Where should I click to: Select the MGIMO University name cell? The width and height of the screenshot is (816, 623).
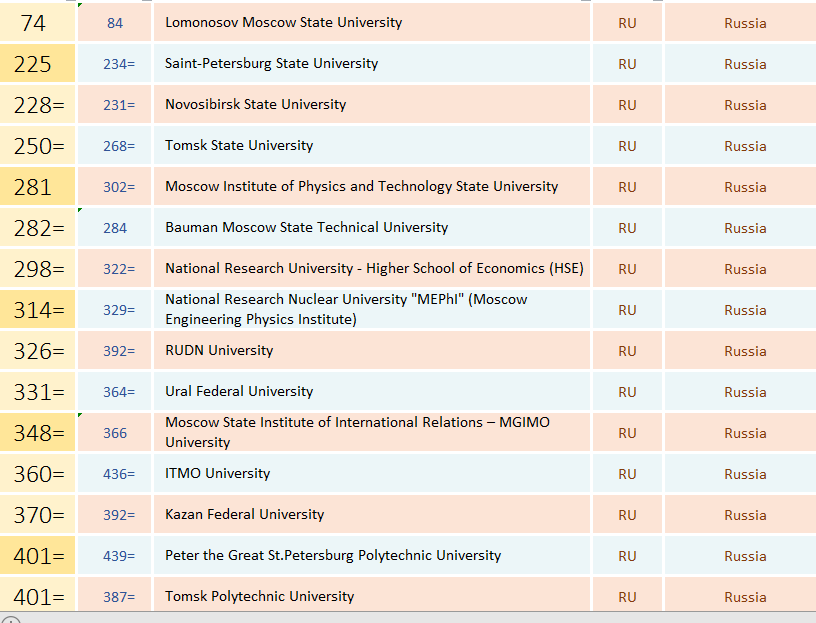tap(372, 433)
